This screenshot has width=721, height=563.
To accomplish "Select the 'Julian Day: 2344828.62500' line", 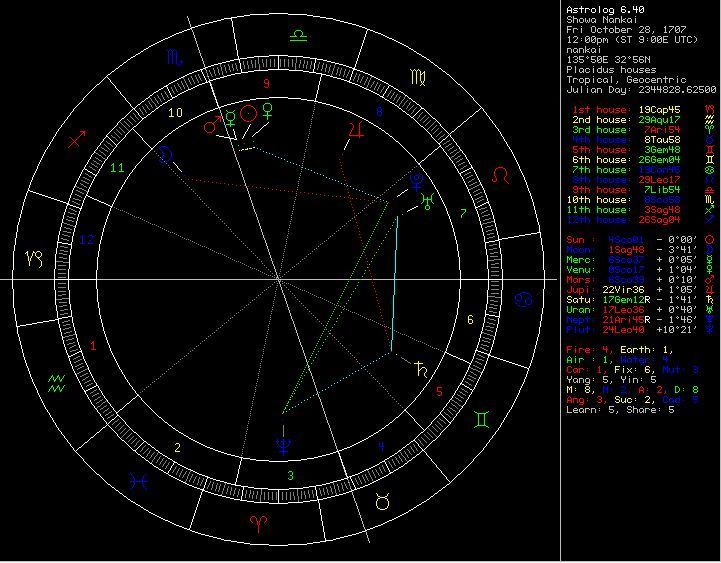I will 641,90.
